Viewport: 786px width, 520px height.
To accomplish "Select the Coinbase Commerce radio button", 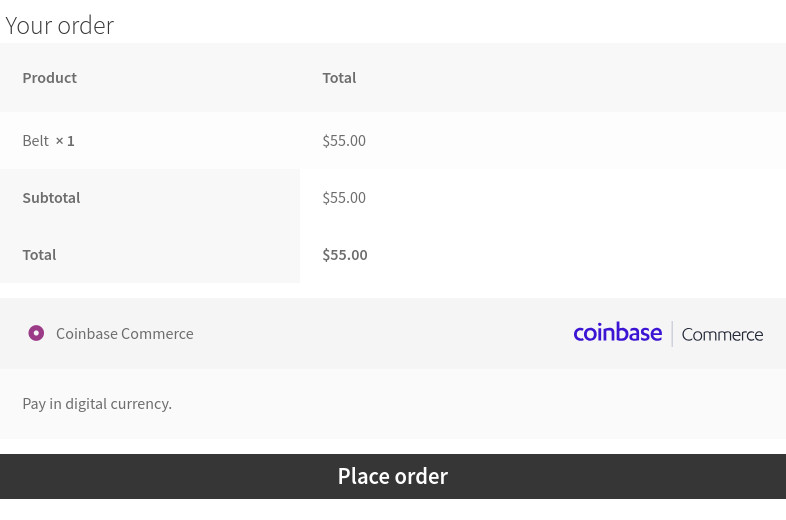I will point(36,333).
